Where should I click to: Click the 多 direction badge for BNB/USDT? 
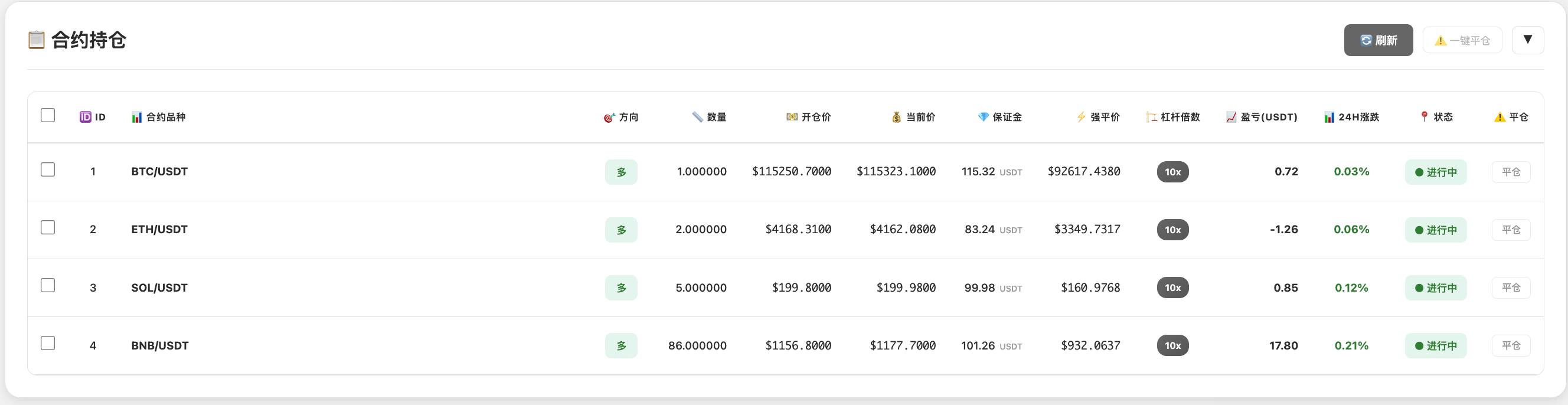click(621, 345)
